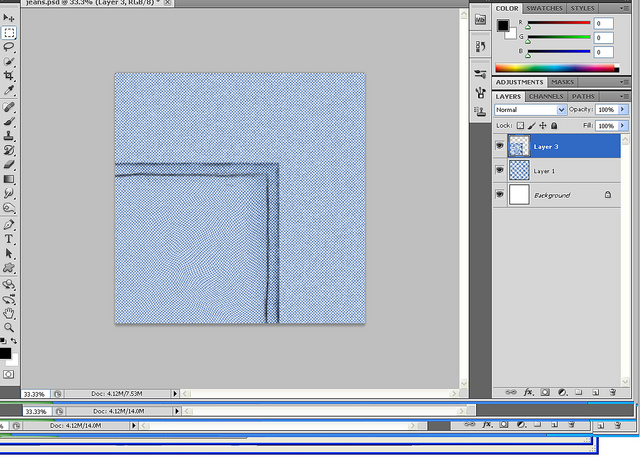
Task: Select the Lasso tool
Action: coord(9,47)
